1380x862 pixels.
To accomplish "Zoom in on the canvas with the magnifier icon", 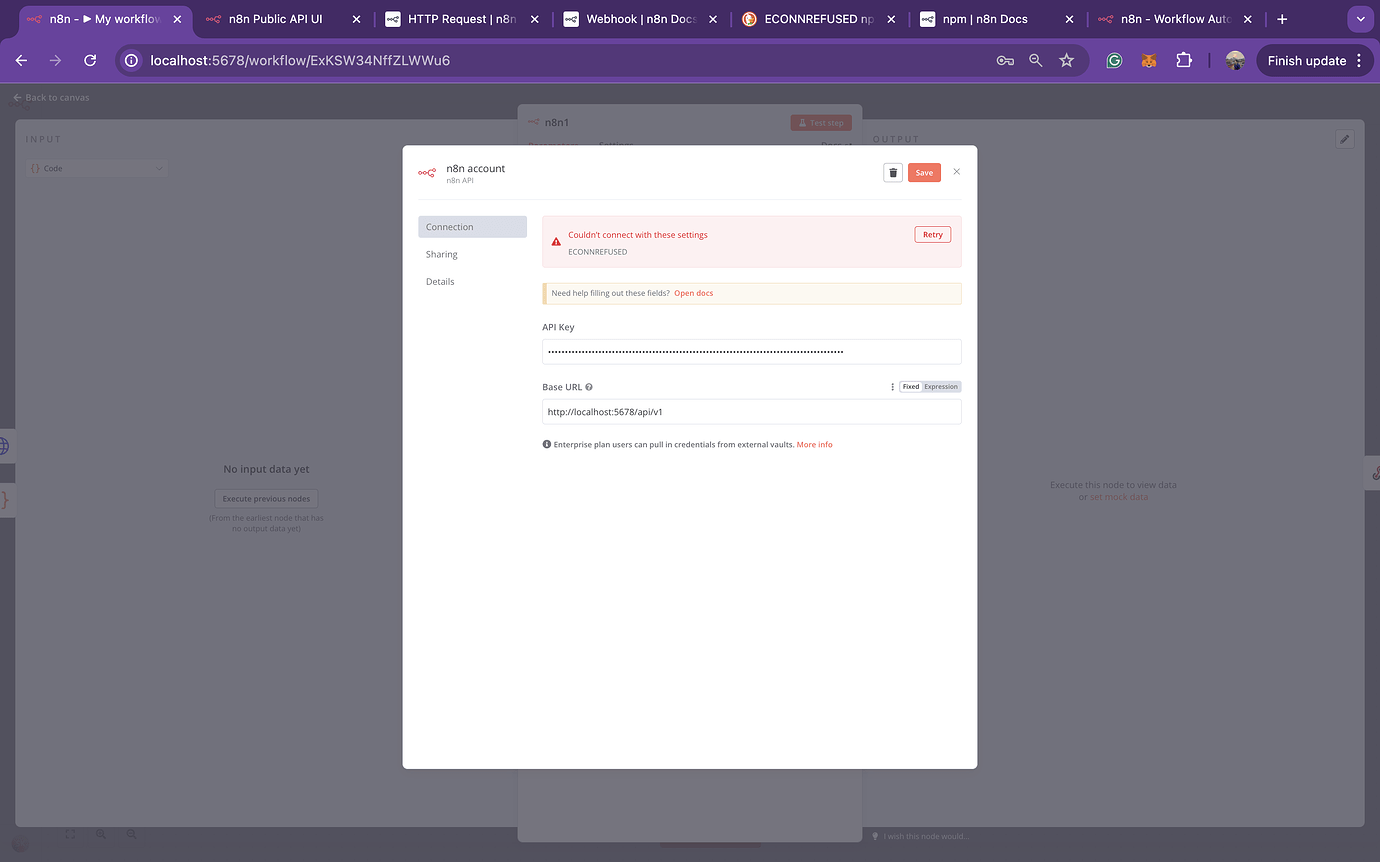I will 100,833.
